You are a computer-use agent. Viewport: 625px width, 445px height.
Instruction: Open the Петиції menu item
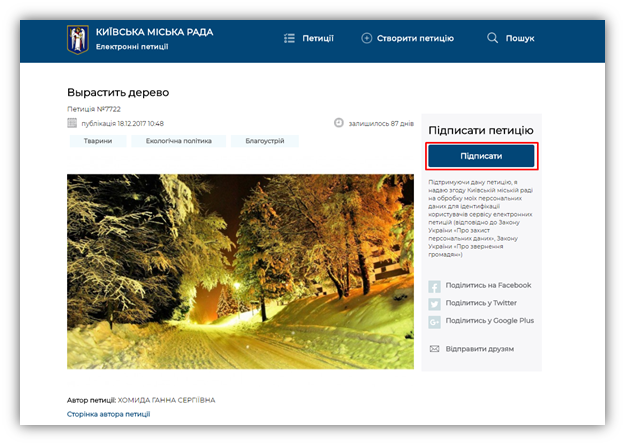click(x=318, y=38)
